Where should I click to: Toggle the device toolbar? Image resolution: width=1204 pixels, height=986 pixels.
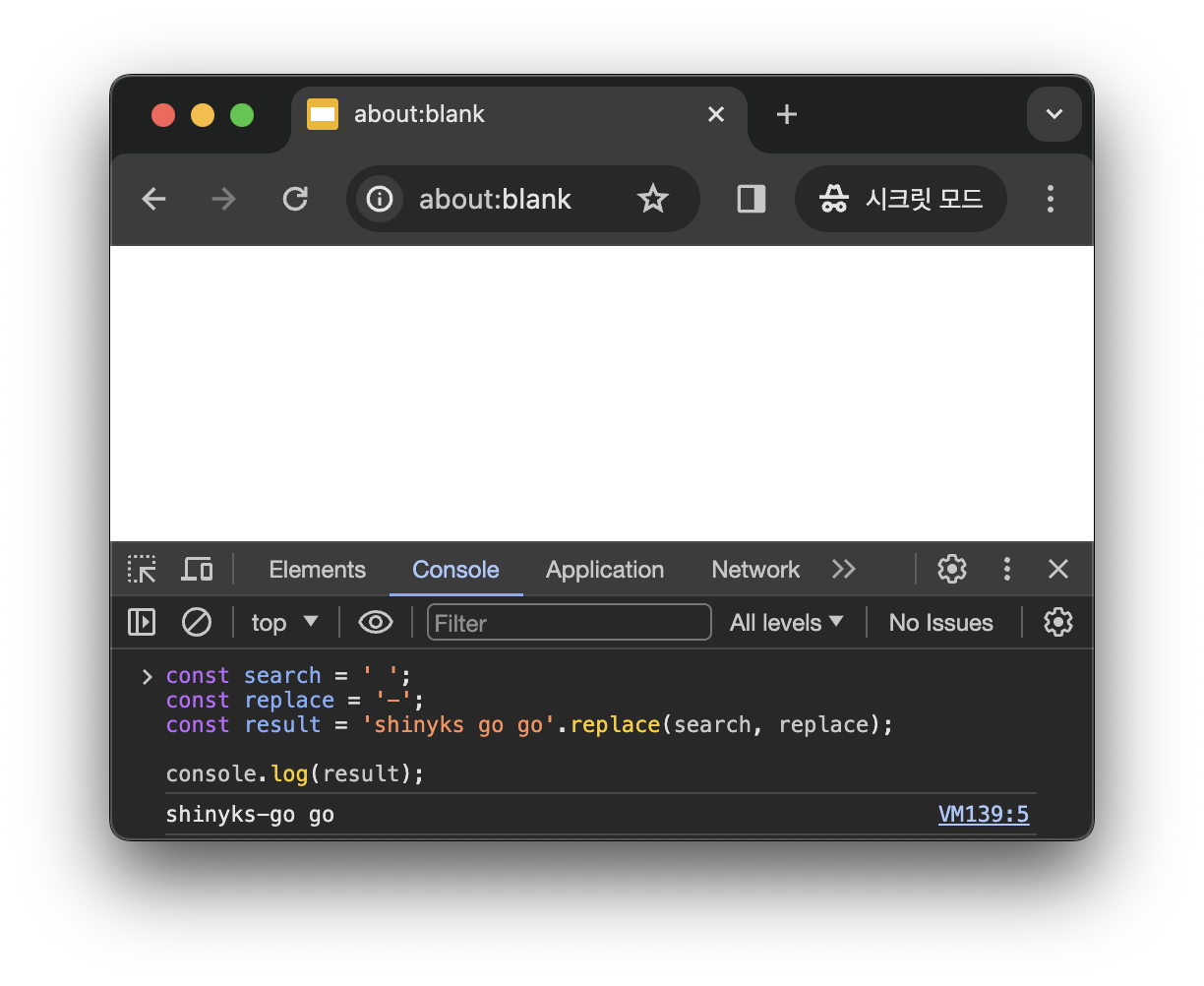(x=197, y=569)
